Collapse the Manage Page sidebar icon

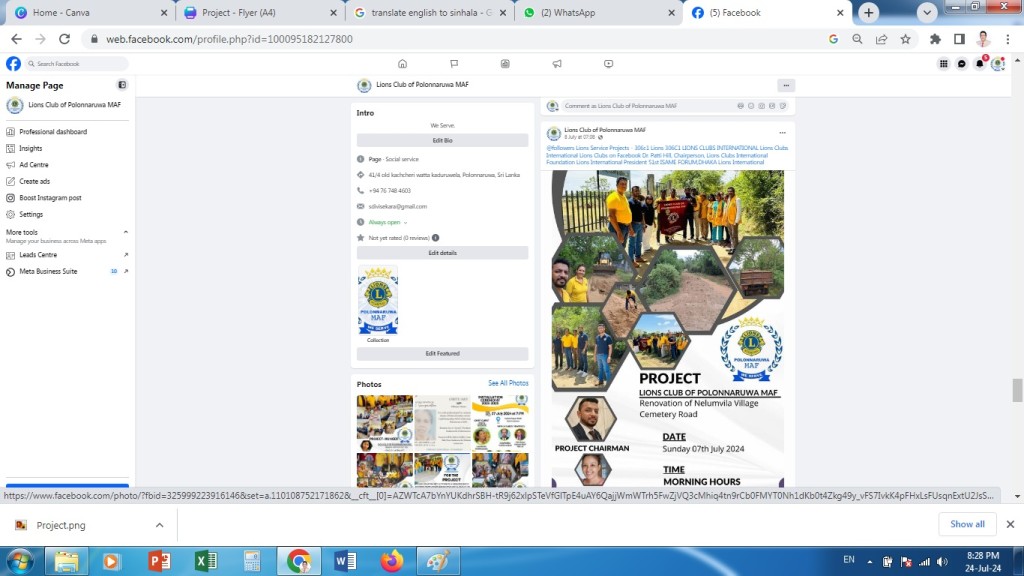tap(122, 85)
